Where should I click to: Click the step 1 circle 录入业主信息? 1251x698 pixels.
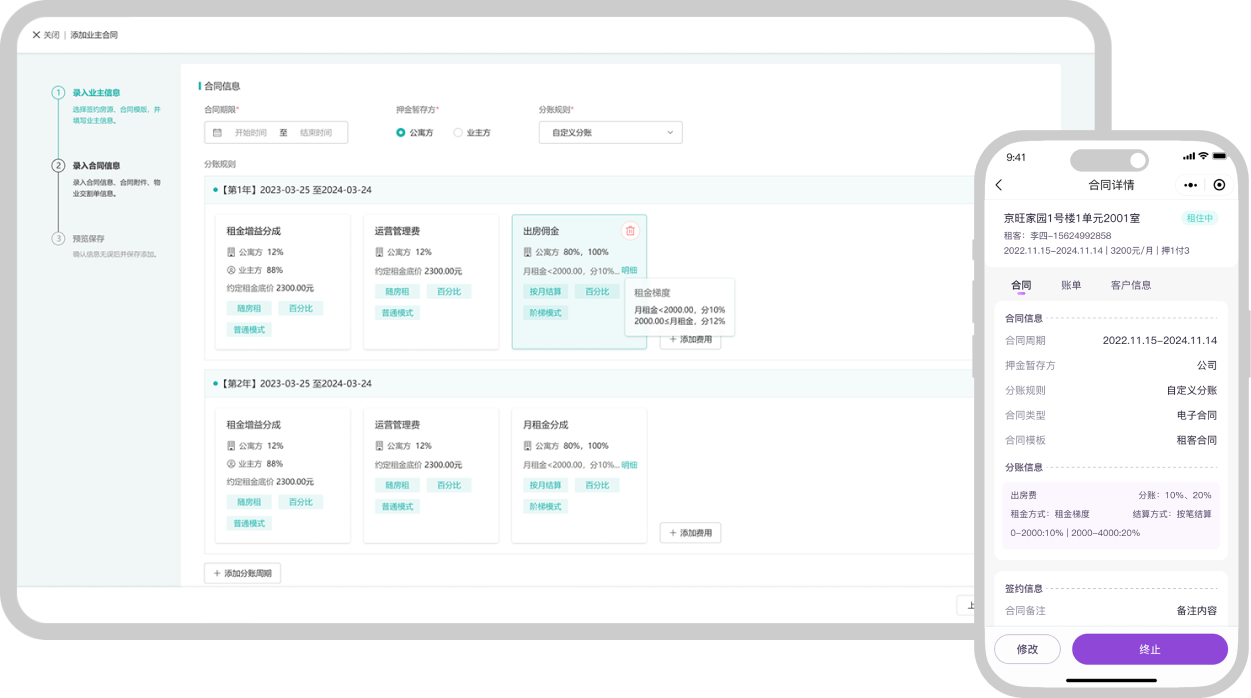[x=58, y=93]
